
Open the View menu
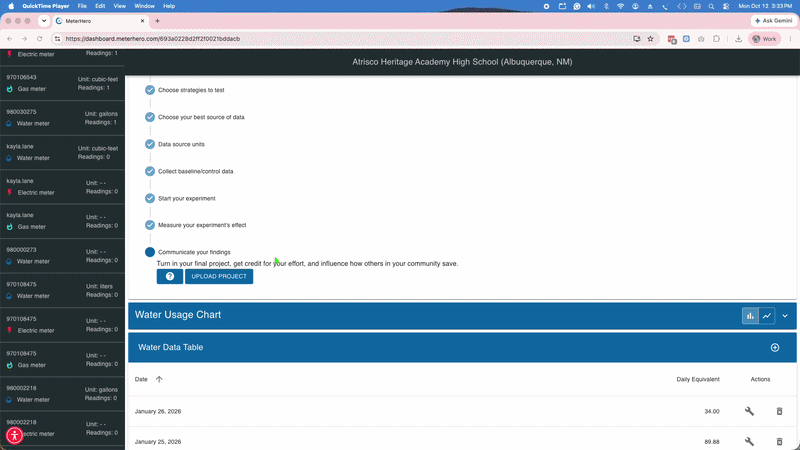pyautogui.click(x=119, y=6)
